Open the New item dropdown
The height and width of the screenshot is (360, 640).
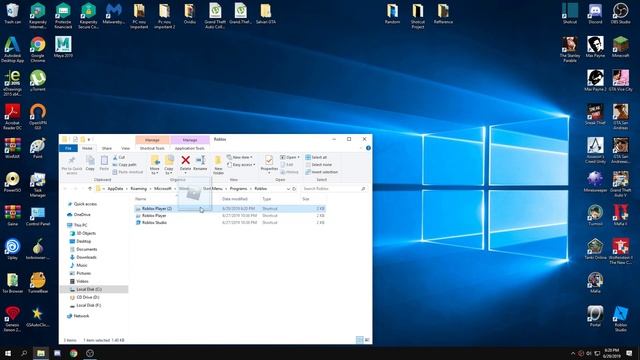pos(240,157)
